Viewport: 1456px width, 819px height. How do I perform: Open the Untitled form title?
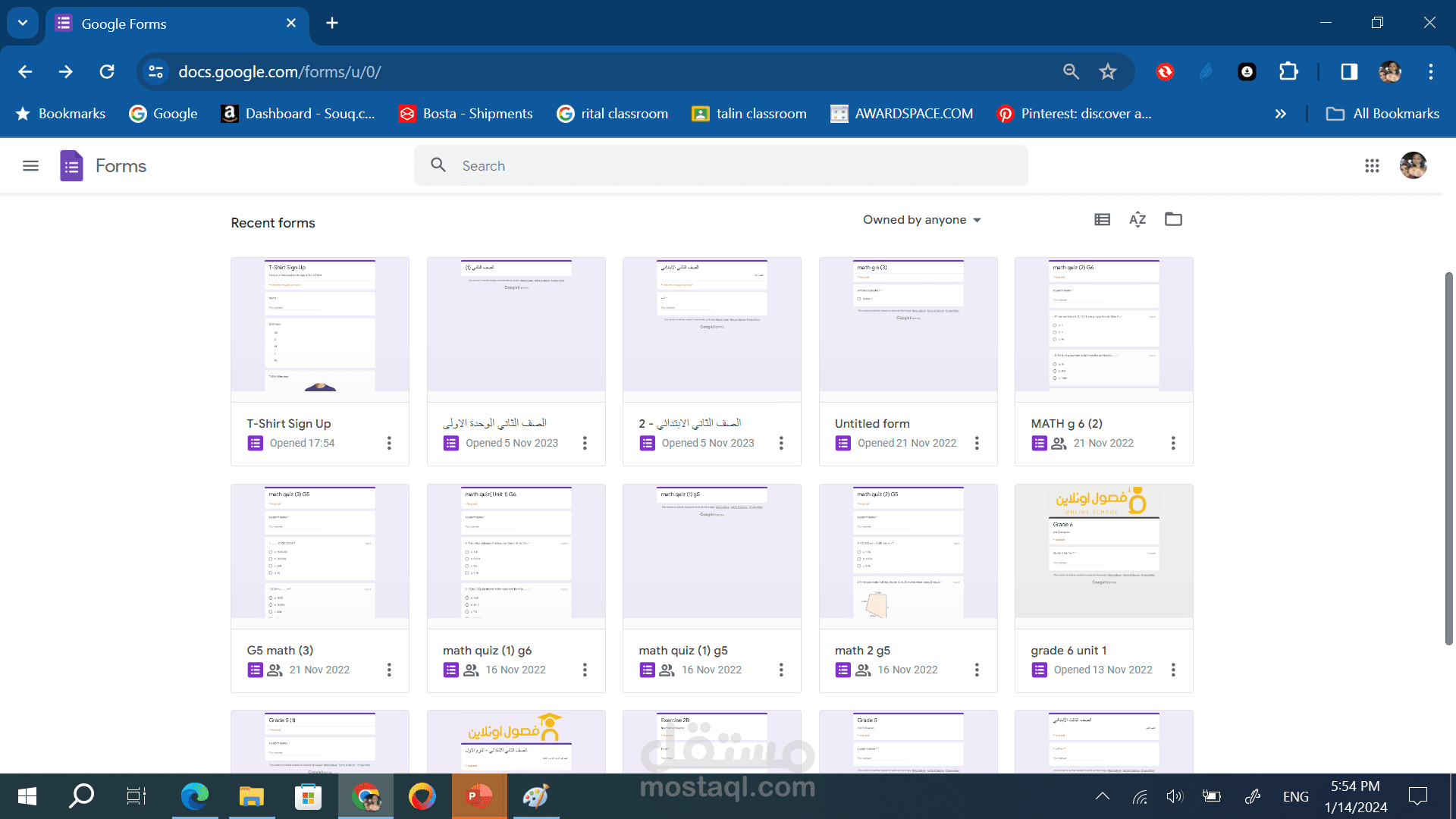[x=872, y=423]
